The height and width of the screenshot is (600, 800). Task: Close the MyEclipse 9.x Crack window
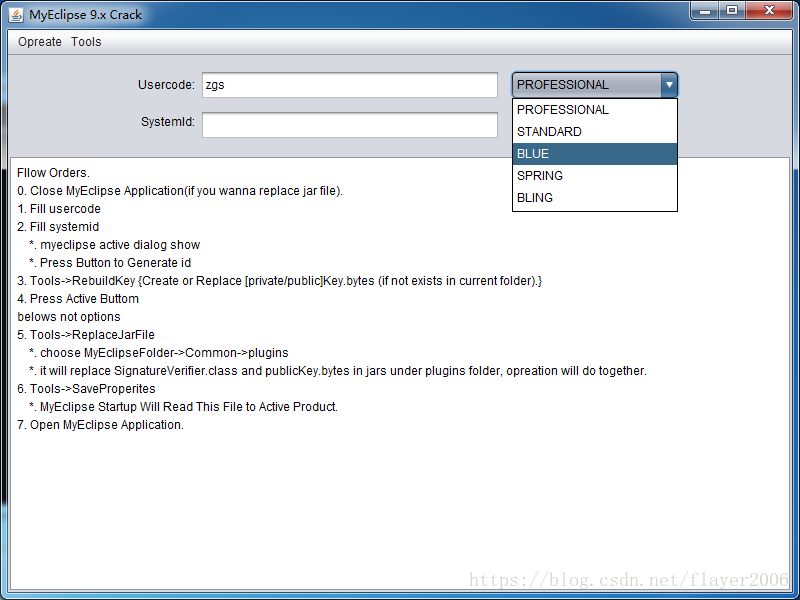pyautogui.click(x=769, y=11)
